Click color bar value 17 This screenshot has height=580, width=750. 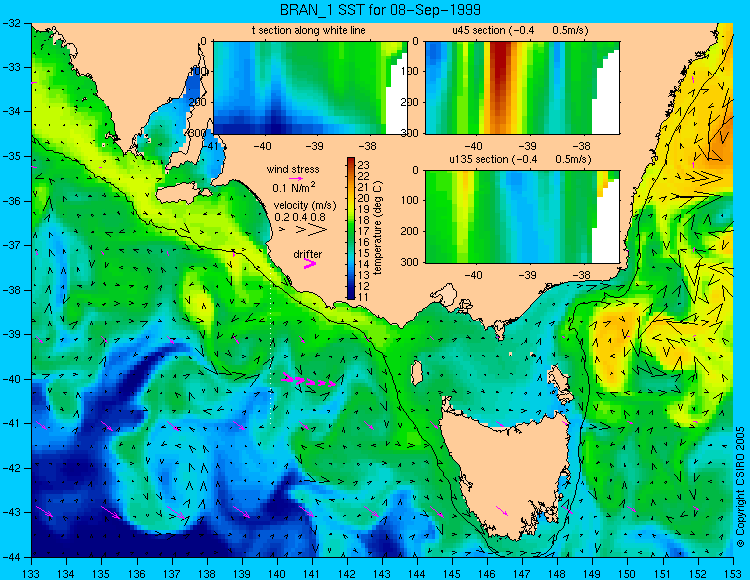point(364,231)
